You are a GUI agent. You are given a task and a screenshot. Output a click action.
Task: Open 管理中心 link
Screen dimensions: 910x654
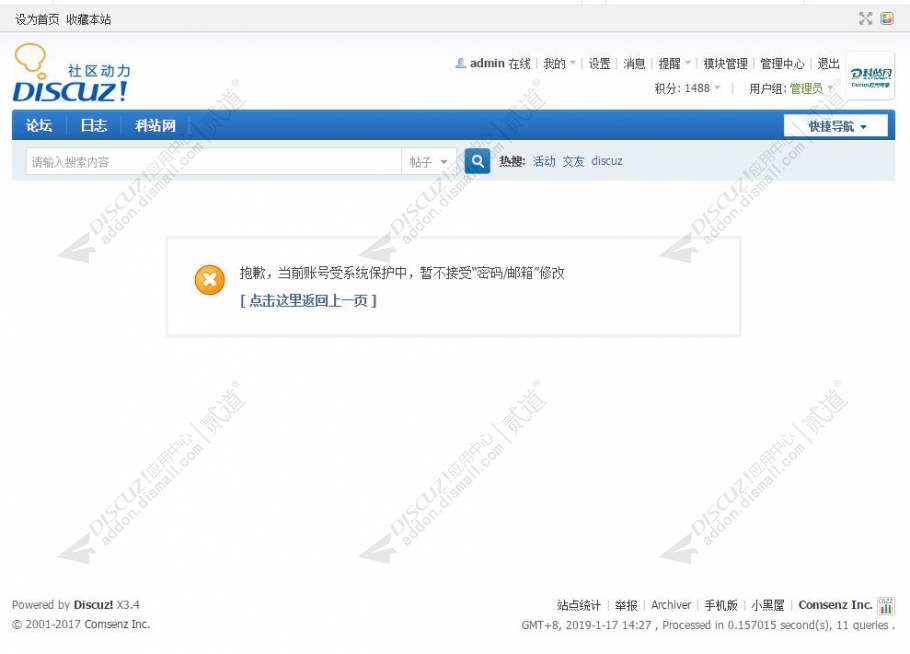[782, 63]
